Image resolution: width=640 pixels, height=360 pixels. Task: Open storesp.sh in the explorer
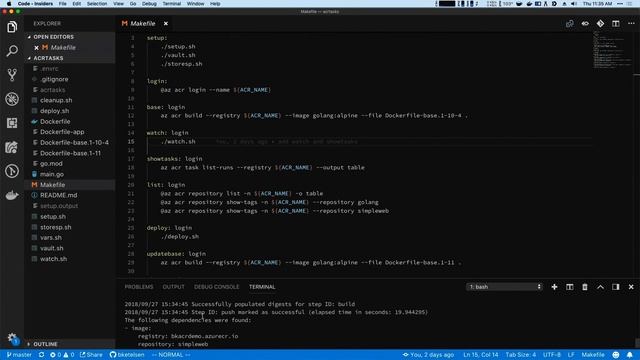[56, 227]
